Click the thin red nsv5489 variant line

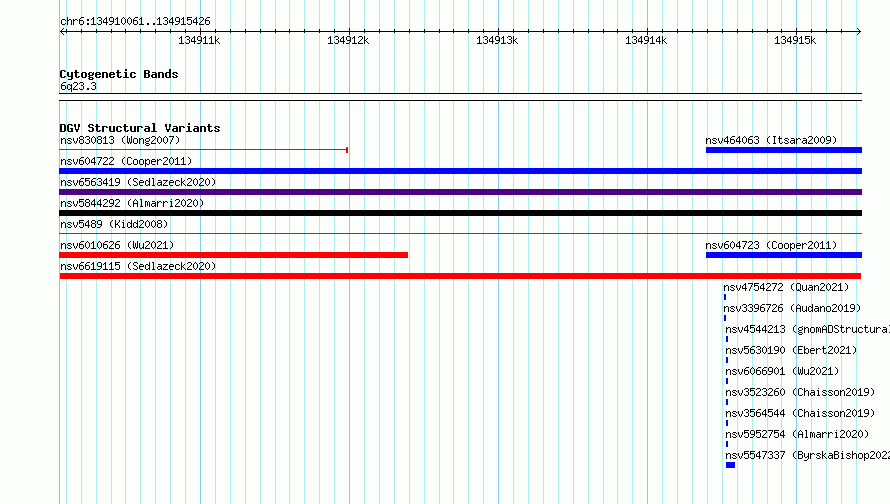pyautogui.click(x=460, y=233)
